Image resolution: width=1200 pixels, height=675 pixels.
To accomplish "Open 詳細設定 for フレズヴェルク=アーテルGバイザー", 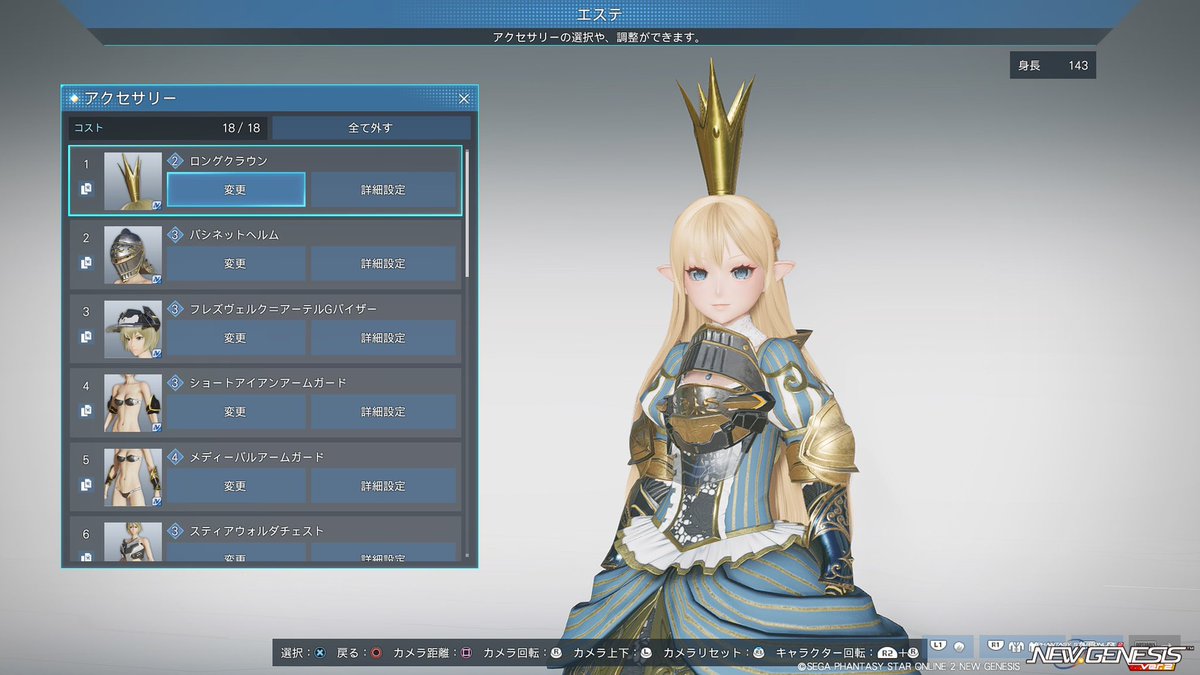I will [x=383, y=338].
